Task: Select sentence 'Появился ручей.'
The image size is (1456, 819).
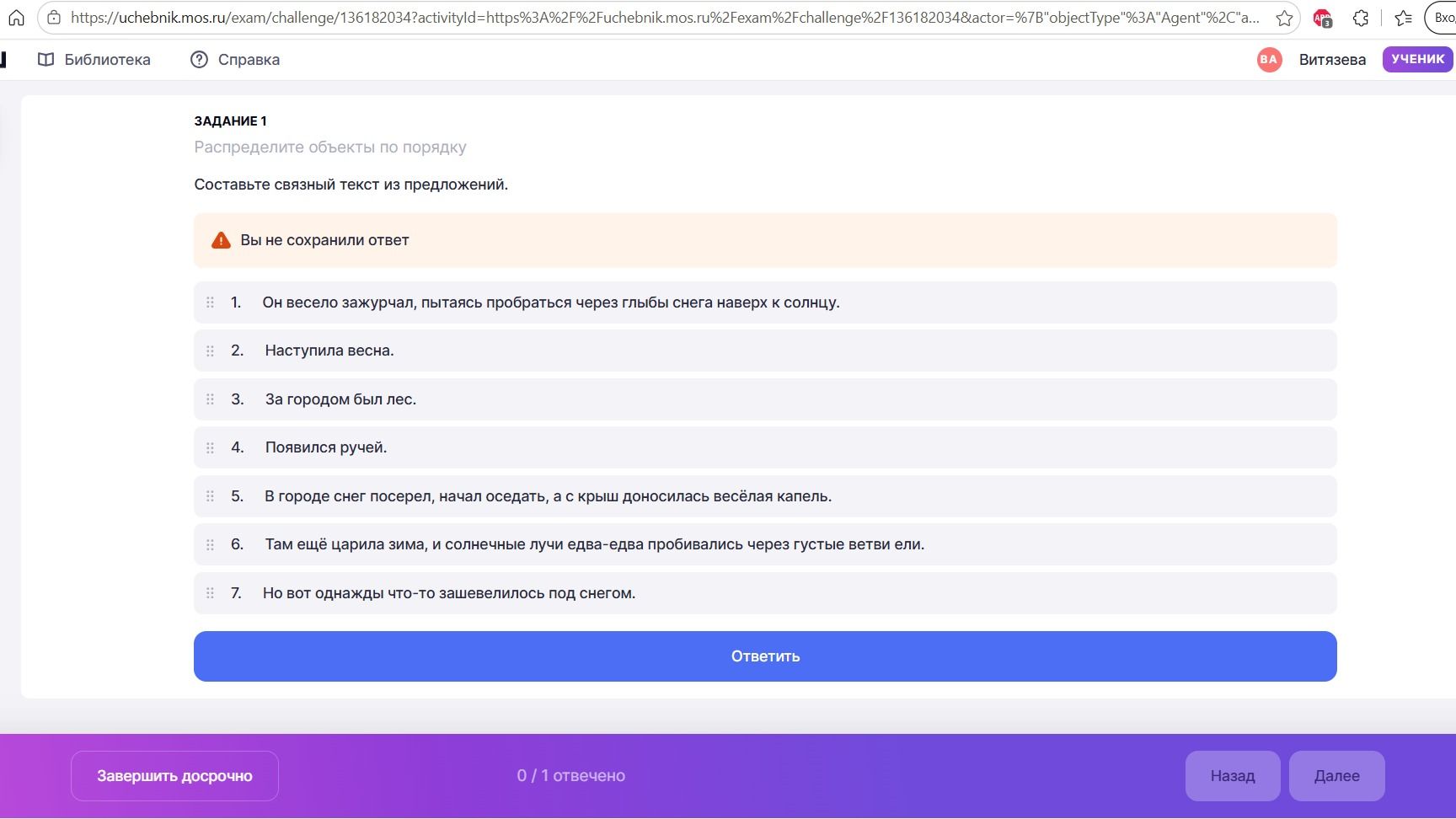Action: pyautogui.click(x=765, y=447)
